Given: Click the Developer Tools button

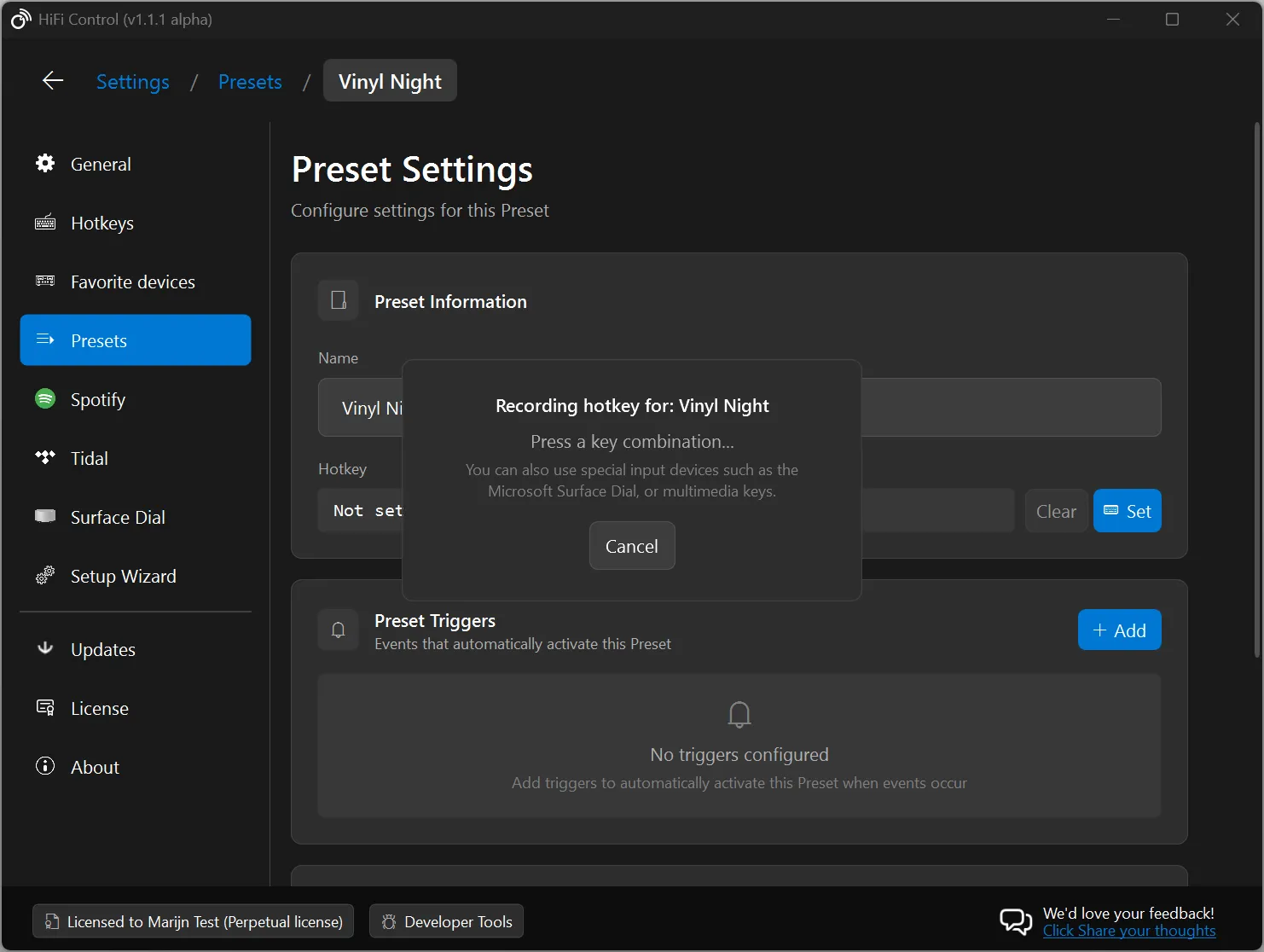Looking at the screenshot, I should [446, 921].
